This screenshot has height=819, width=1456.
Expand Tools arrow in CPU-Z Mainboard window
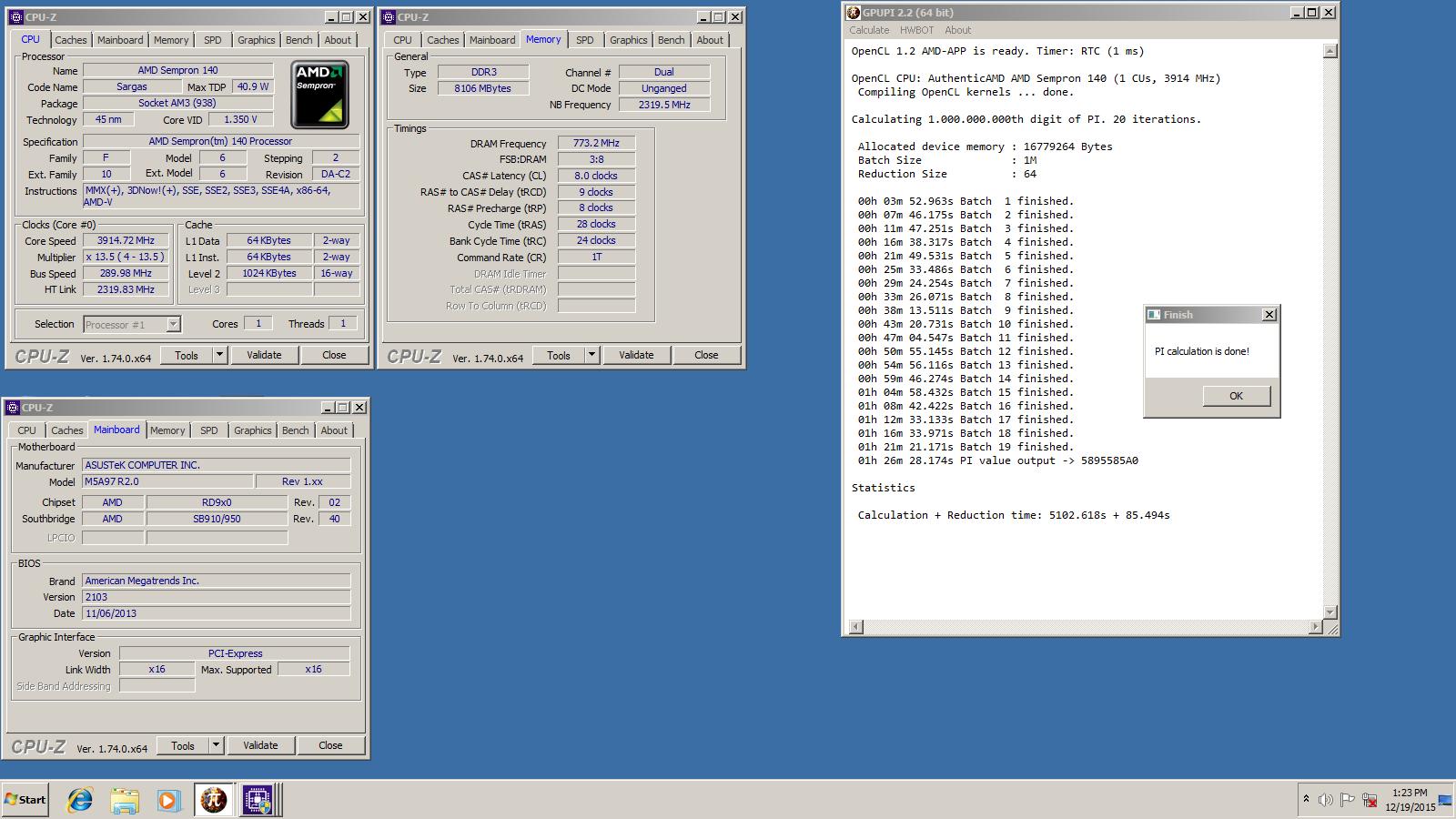(x=216, y=745)
